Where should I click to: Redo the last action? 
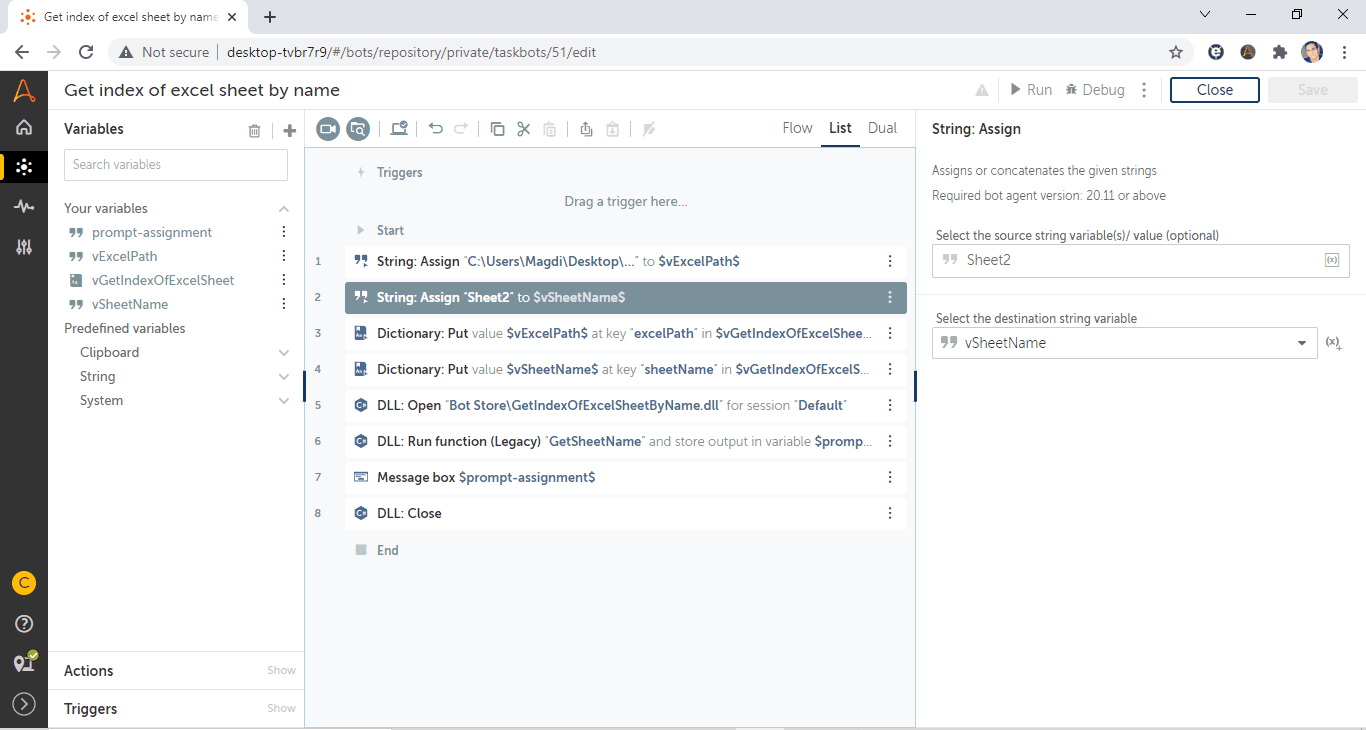[461, 128]
